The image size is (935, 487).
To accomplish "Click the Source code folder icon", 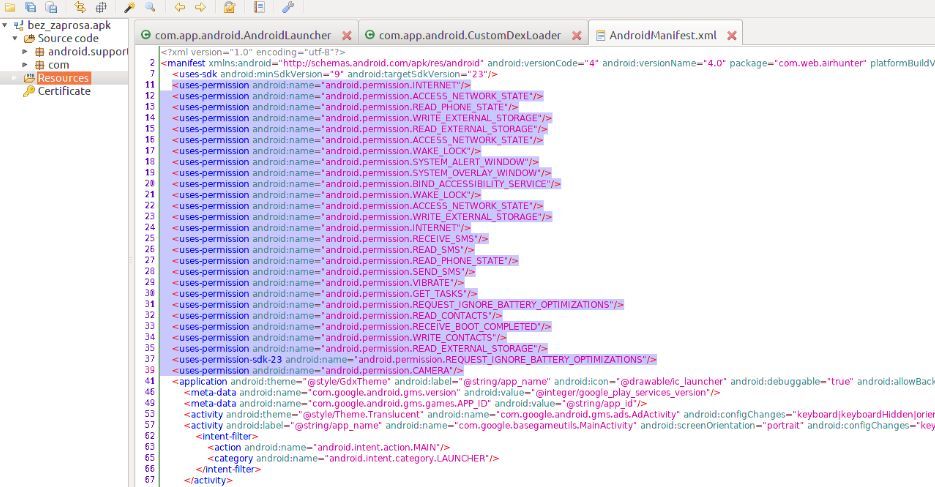I will click(x=29, y=39).
